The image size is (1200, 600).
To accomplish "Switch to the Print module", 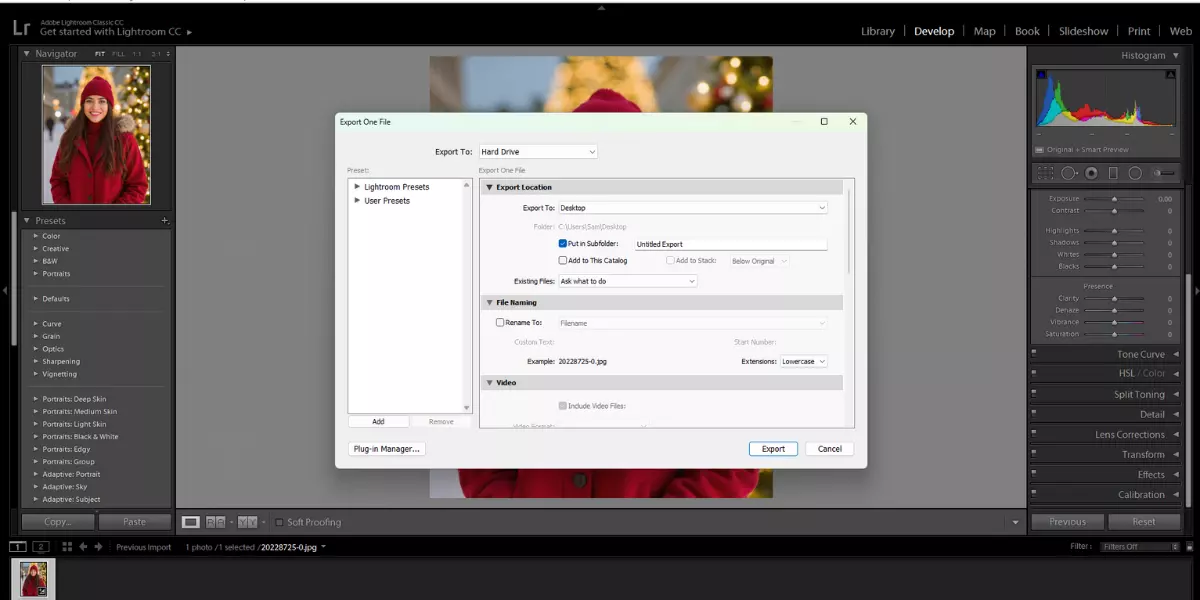I will [x=1139, y=31].
